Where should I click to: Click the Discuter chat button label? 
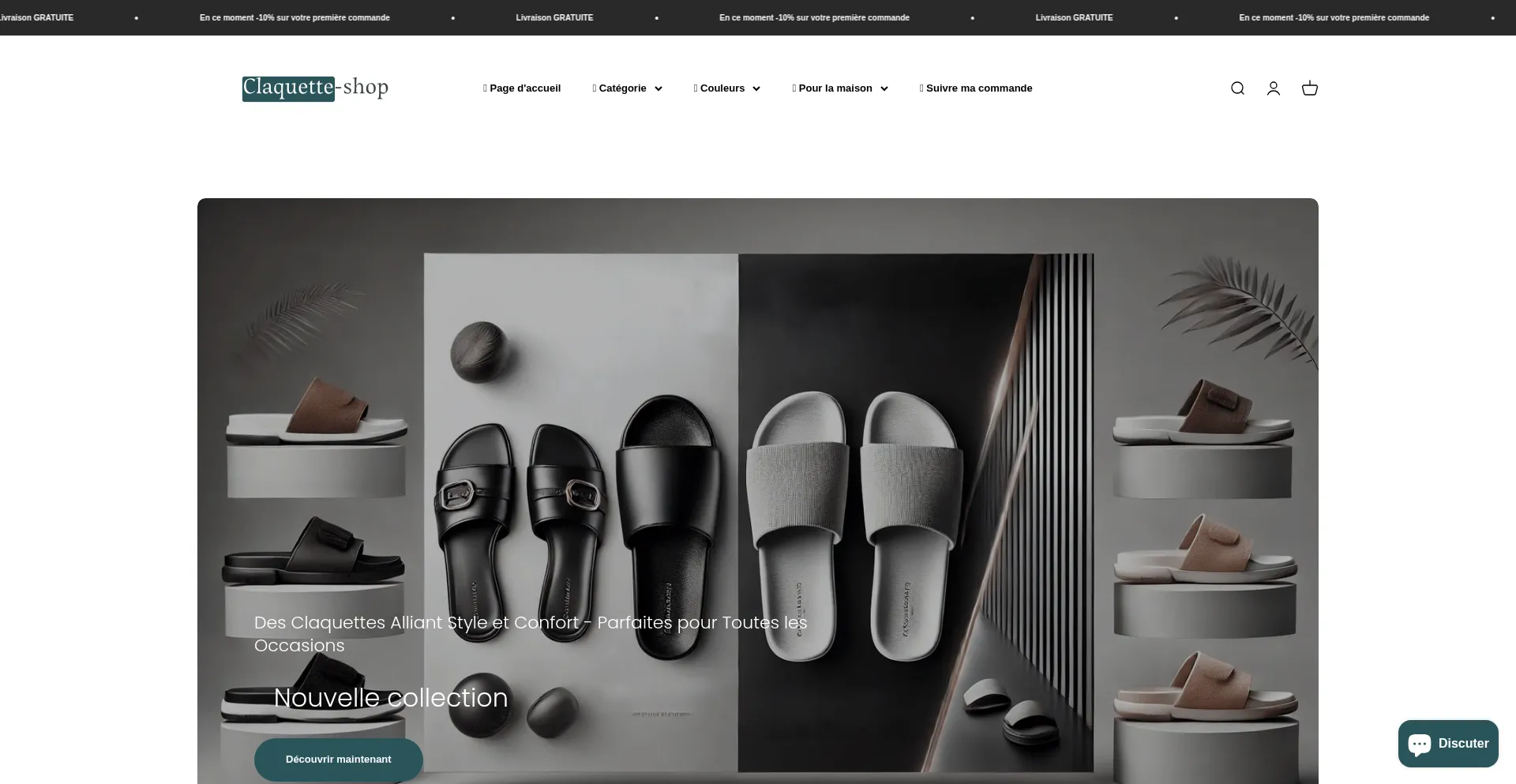tap(1463, 744)
